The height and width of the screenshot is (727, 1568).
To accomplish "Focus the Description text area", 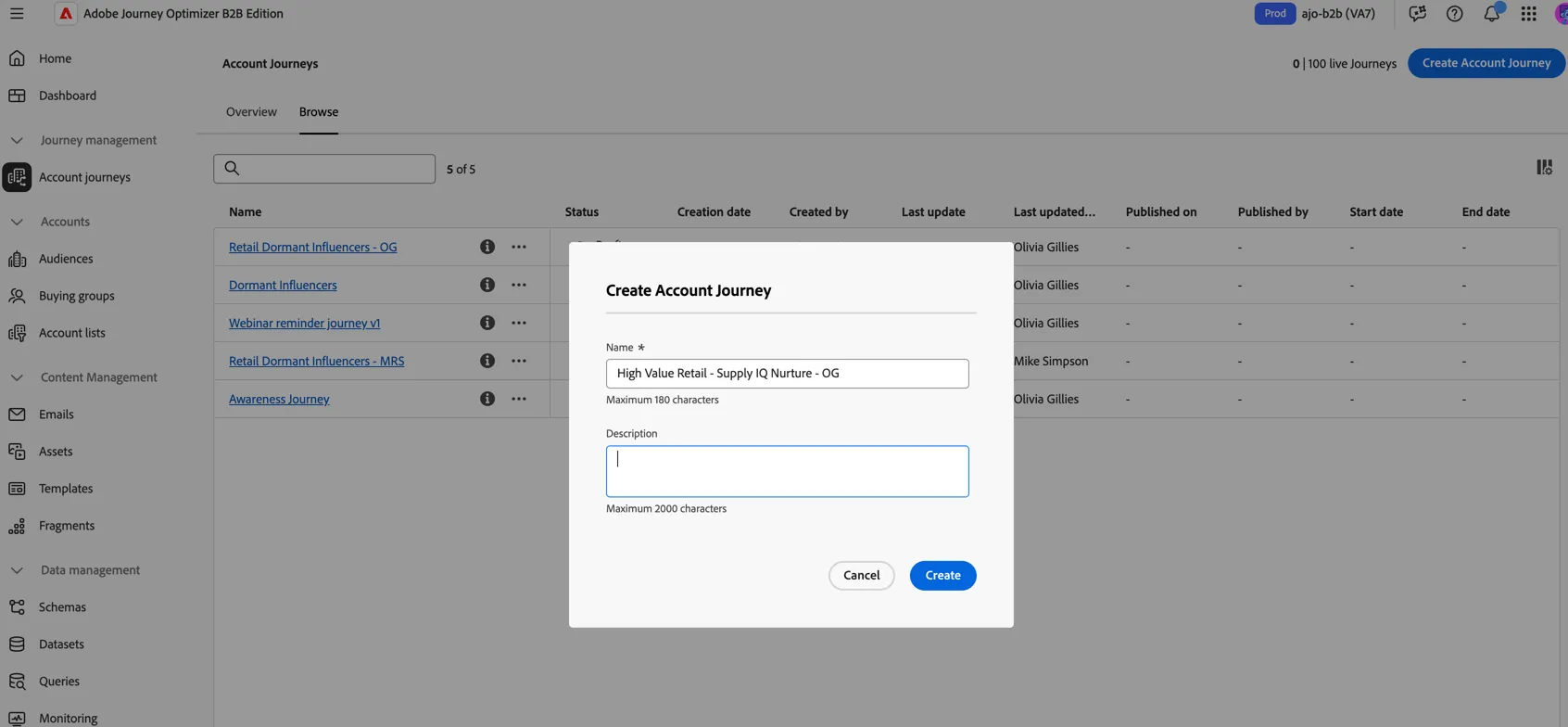I will coord(787,471).
